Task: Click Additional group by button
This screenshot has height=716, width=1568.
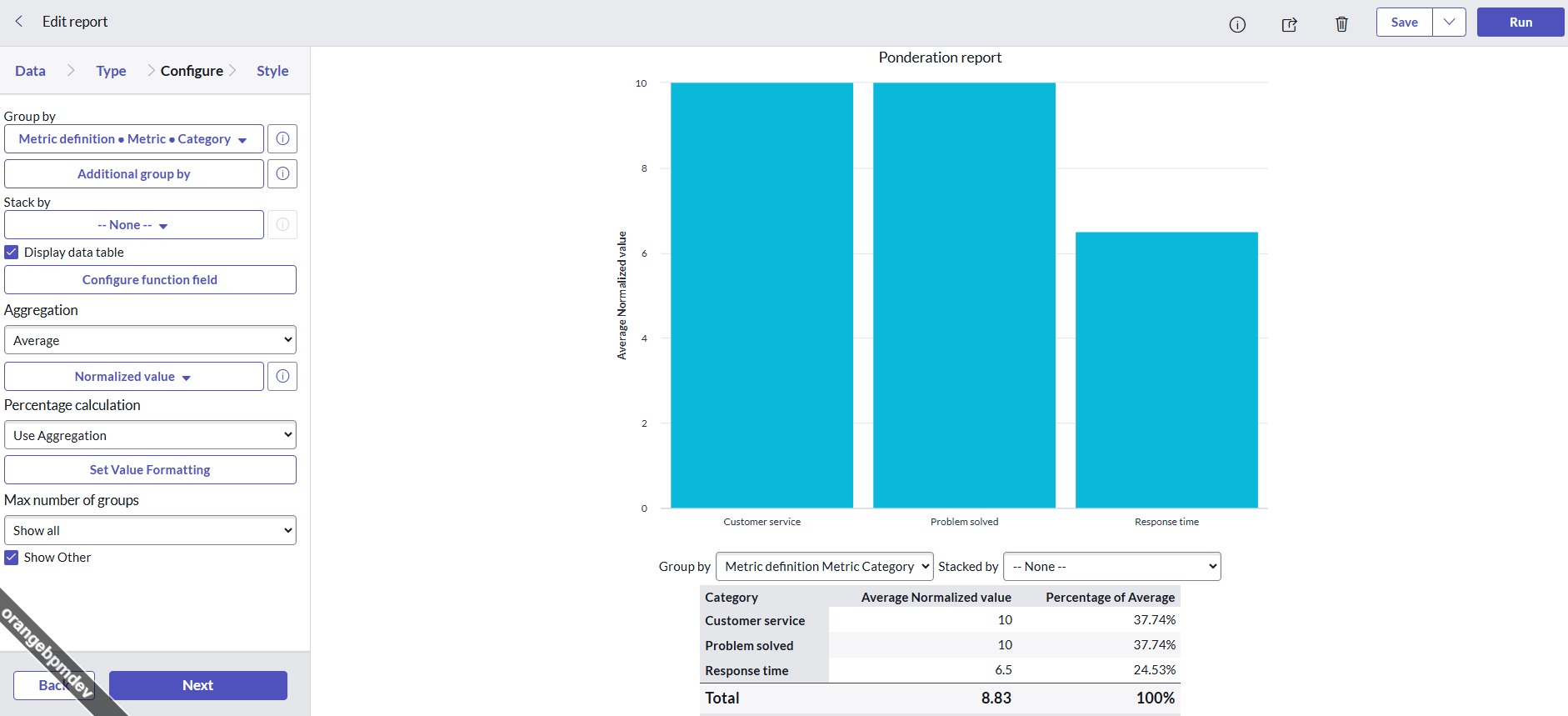Action: point(134,174)
